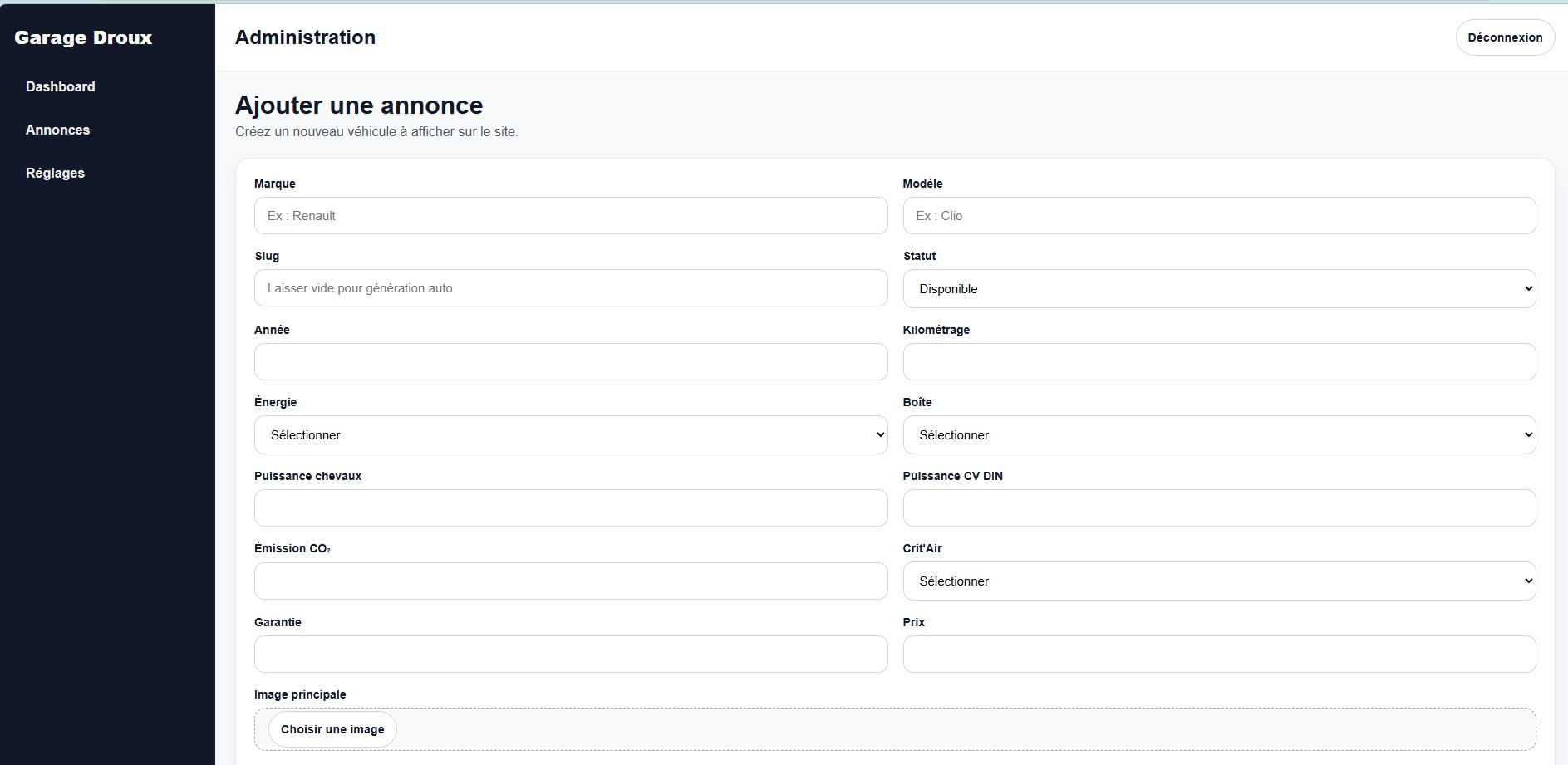This screenshot has height=765, width=1568.
Task: Expand the Crit'Air select dropdown
Action: [x=1218, y=581]
